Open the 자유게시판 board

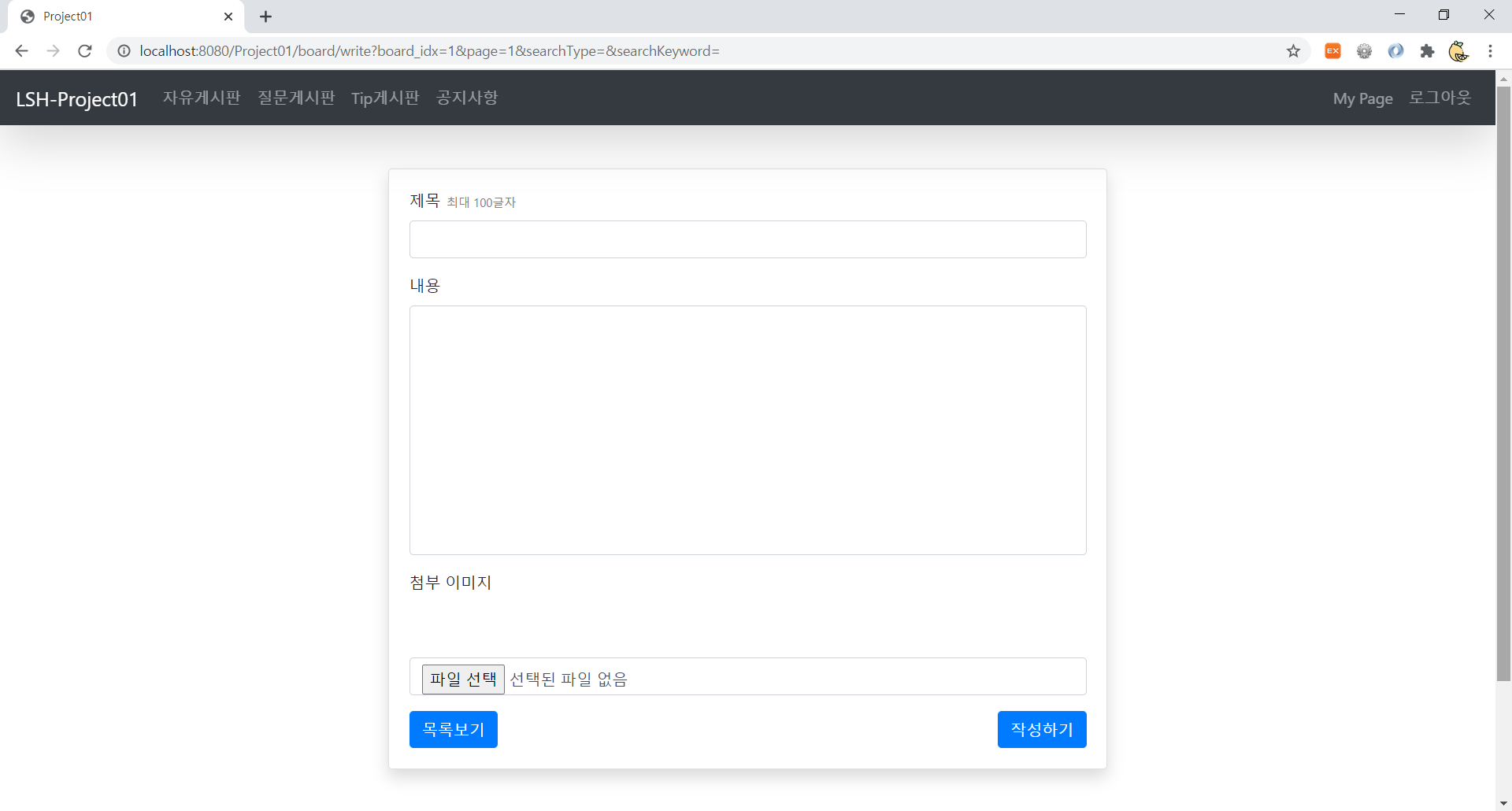coord(202,98)
